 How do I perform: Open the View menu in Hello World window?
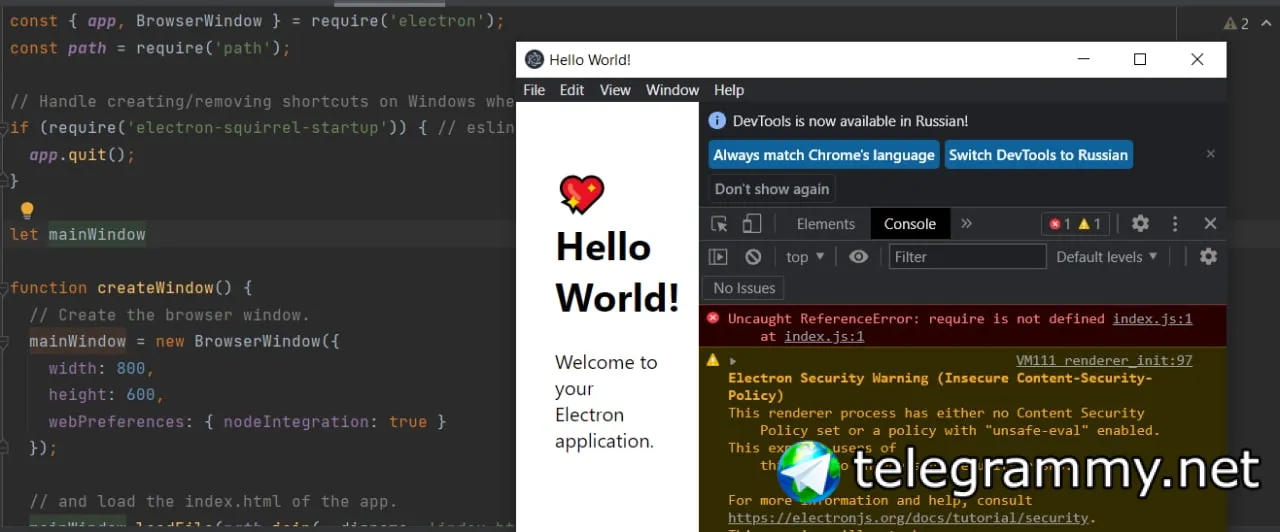click(x=615, y=90)
